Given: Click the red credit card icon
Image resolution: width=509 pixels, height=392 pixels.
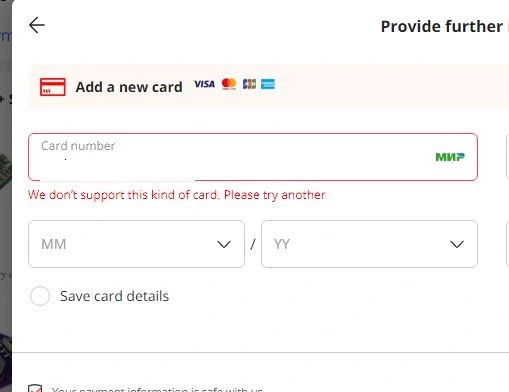Looking at the screenshot, I should [53, 87].
